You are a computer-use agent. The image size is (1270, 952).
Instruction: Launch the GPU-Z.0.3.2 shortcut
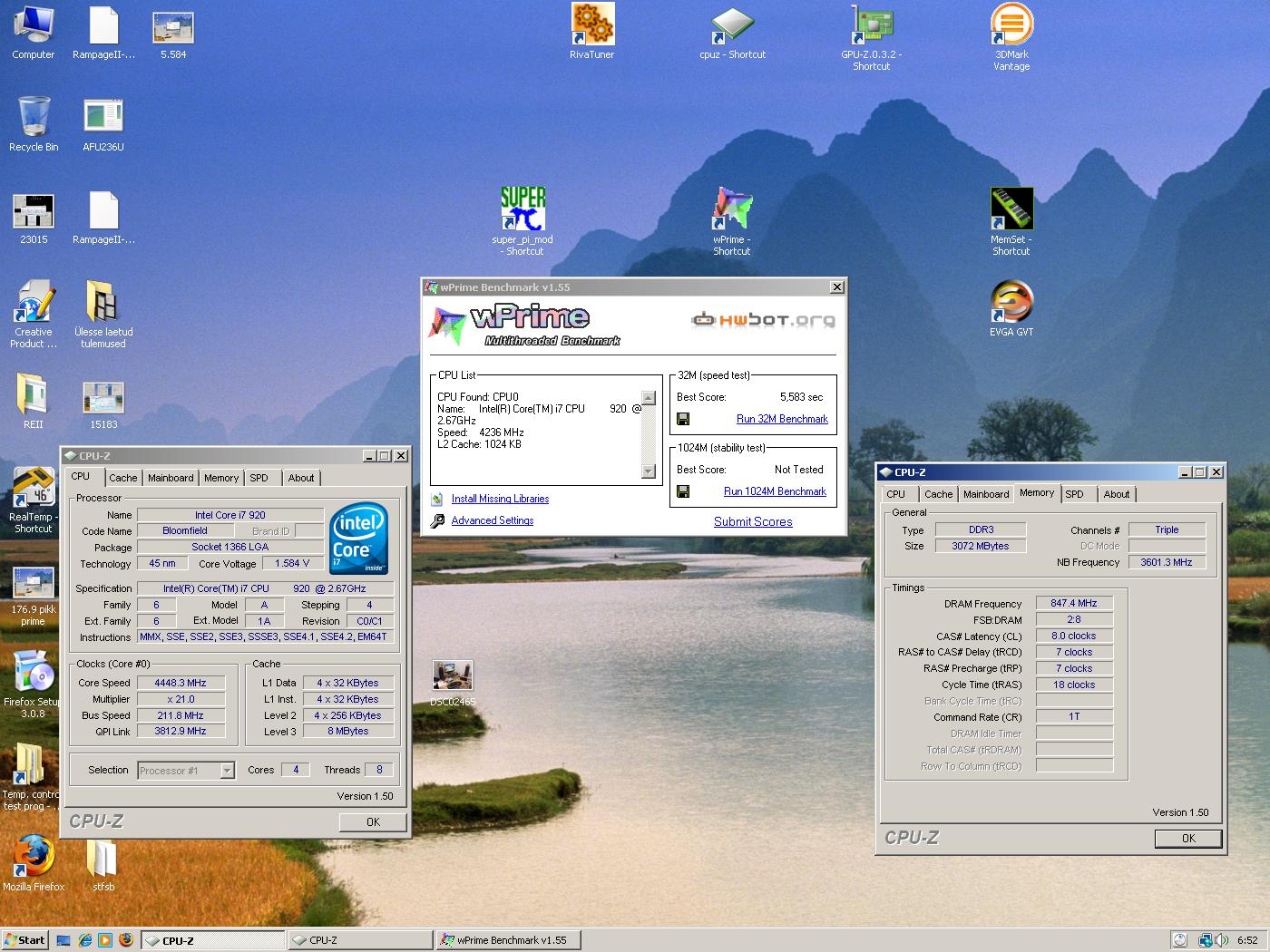[x=872, y=38]
